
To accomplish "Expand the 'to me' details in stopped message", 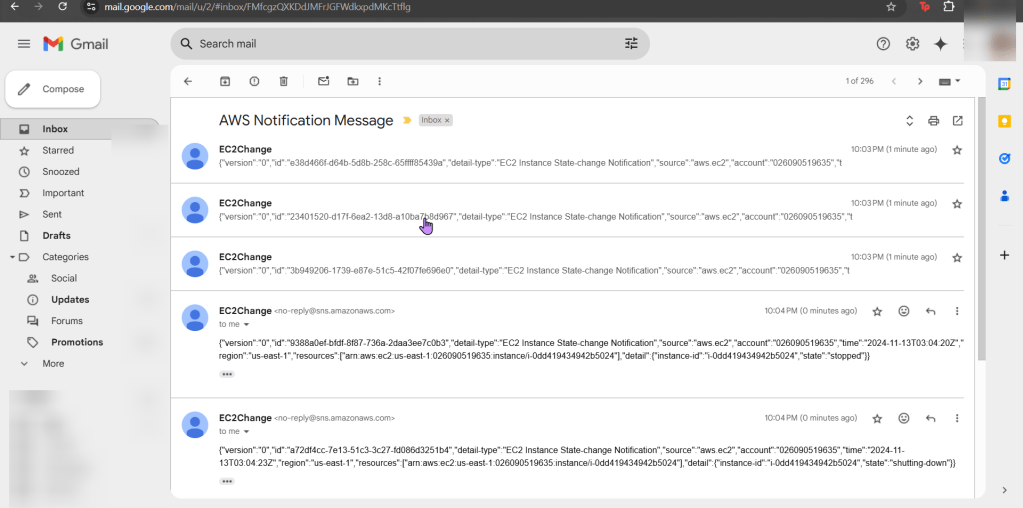I will pyautogui.click(x=246, y=325).
